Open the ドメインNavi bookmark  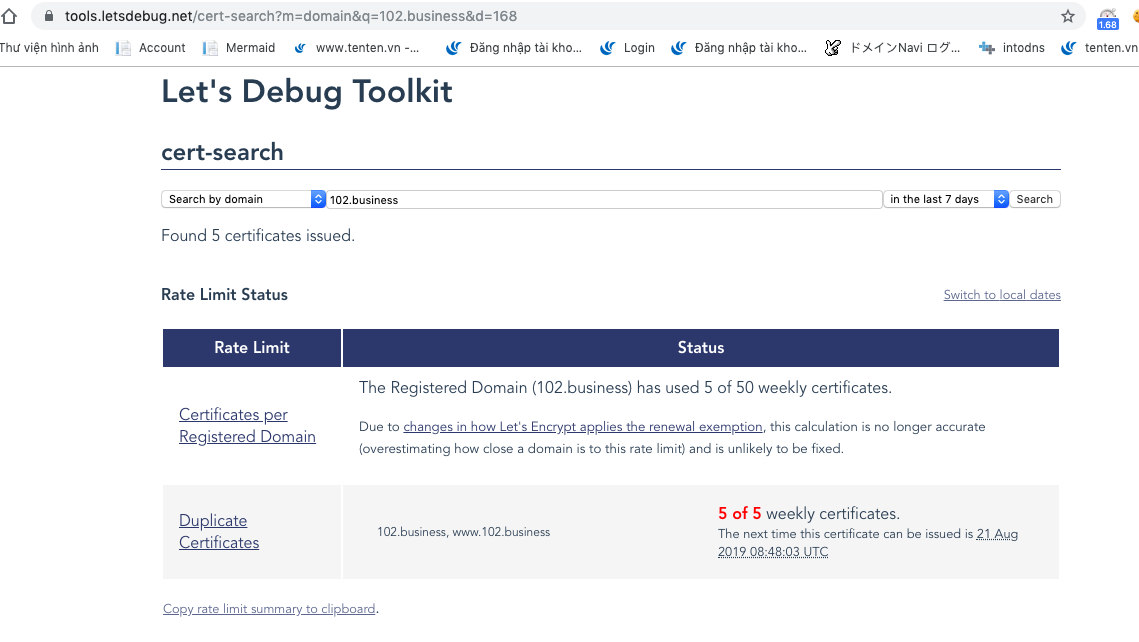click(x=893, y=48)
